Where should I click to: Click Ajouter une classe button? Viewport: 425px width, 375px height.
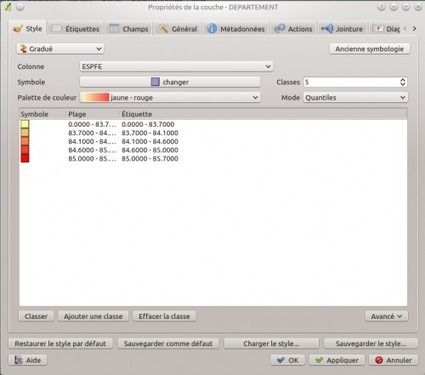93,316
